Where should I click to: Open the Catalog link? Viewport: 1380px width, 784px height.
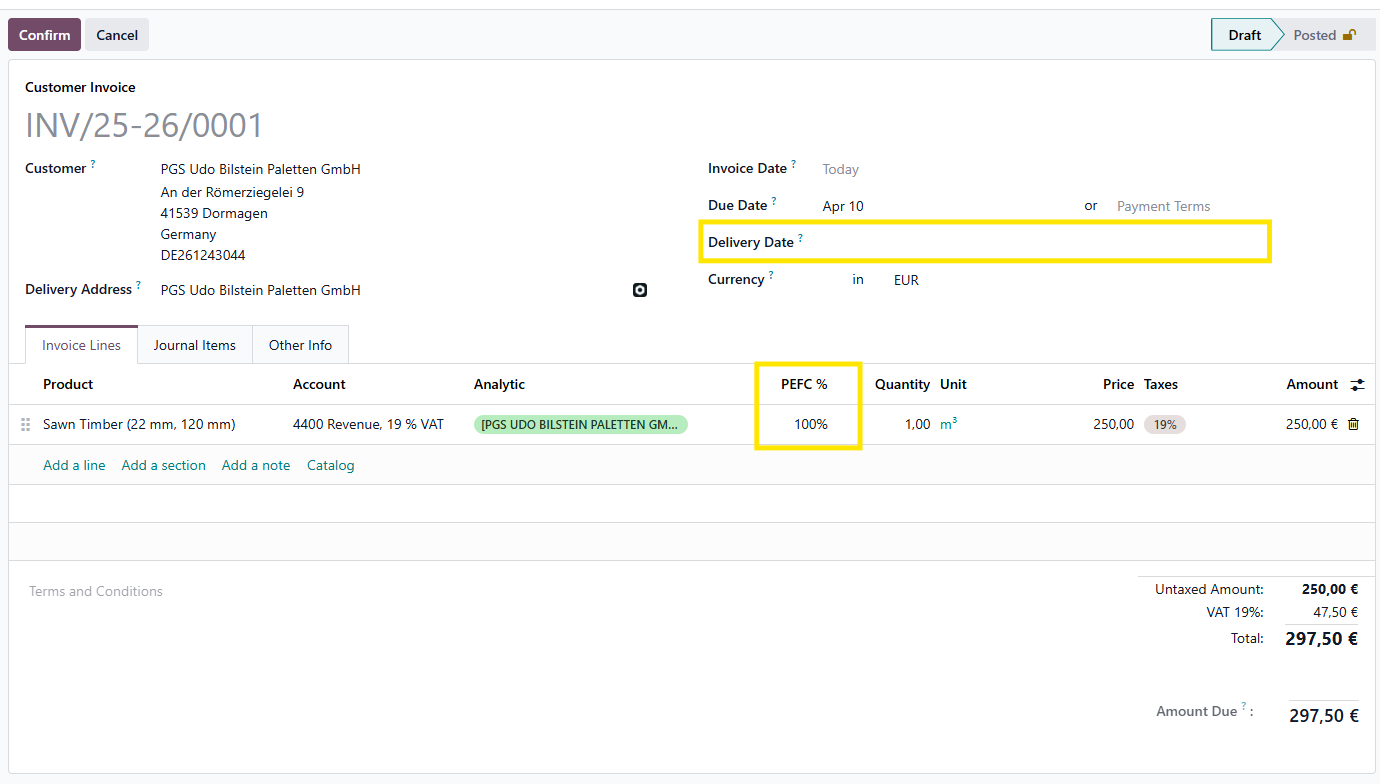click(x=330, y=465)
